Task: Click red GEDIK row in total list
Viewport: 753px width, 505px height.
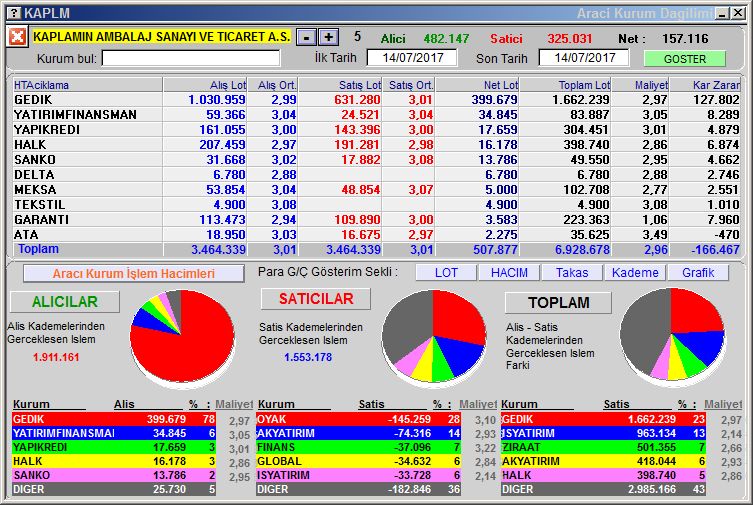Action: coord(603,419)
